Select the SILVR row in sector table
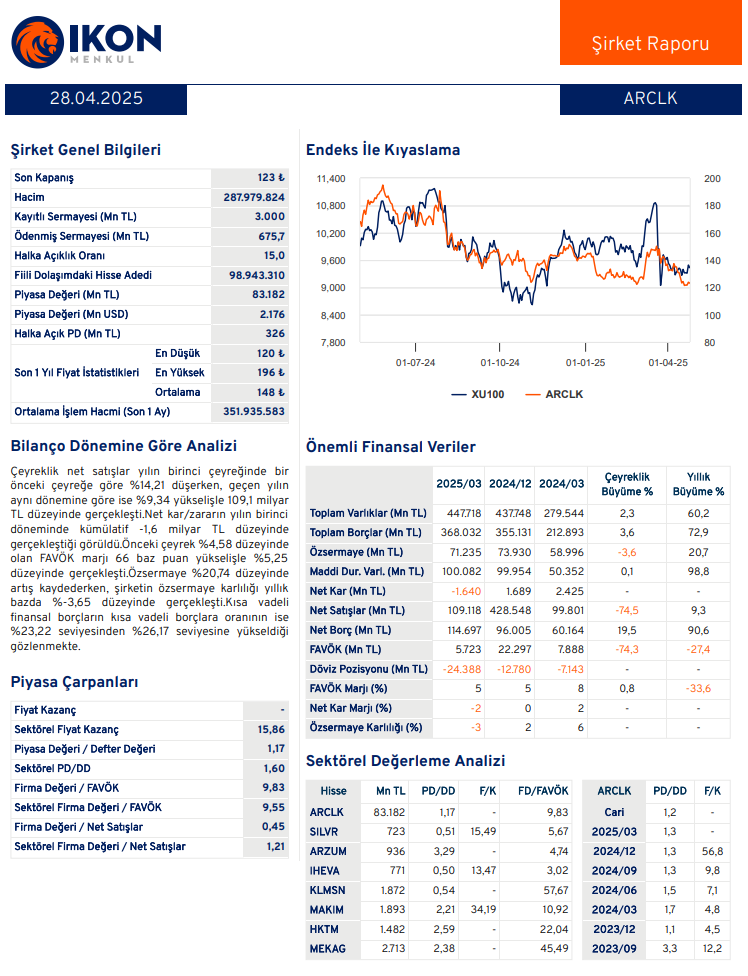The height and width of the screenshot is (976, 748). pos(327,832)
